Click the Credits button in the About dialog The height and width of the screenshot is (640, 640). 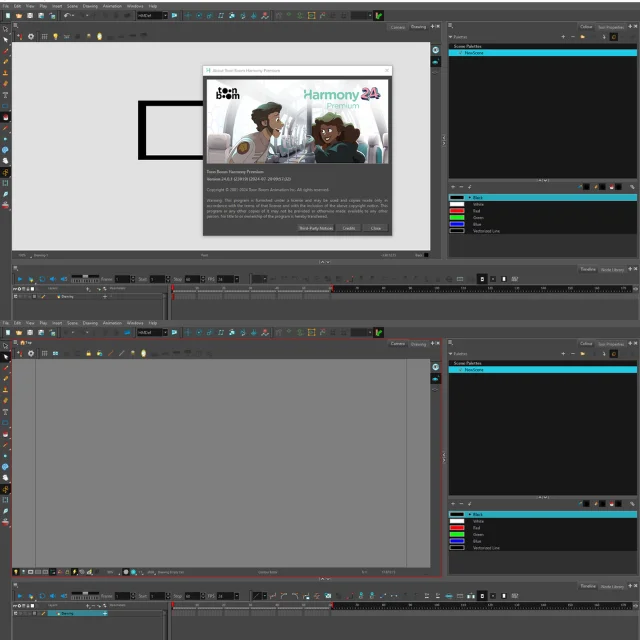[349, 228]
